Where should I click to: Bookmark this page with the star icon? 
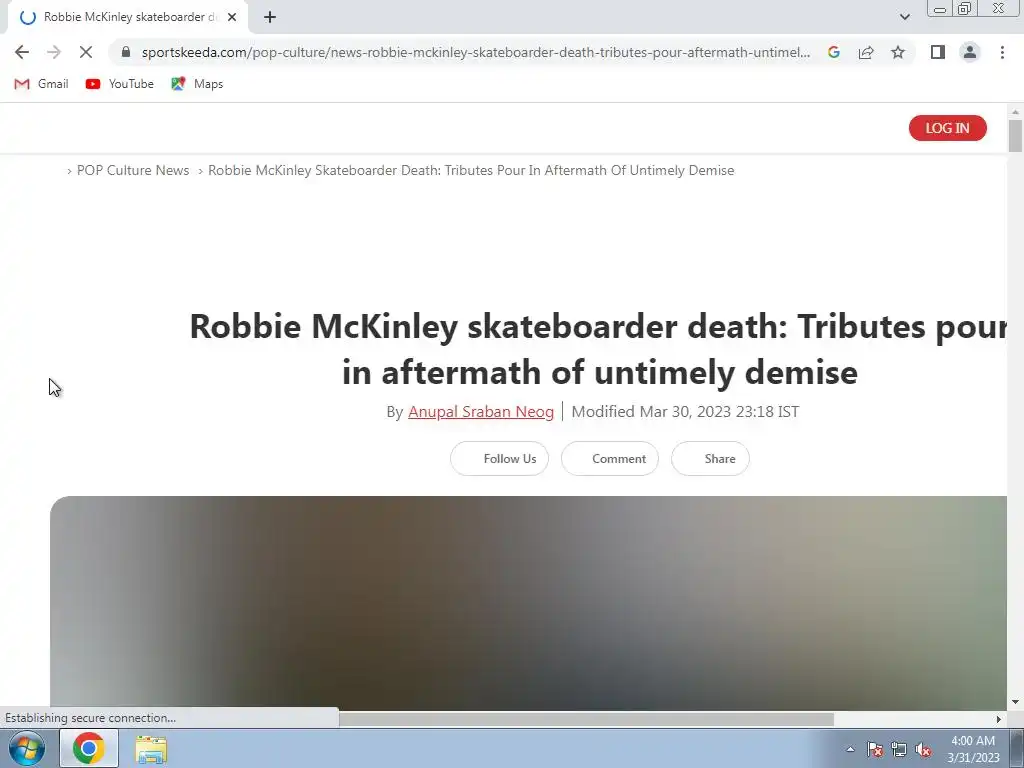898,52
